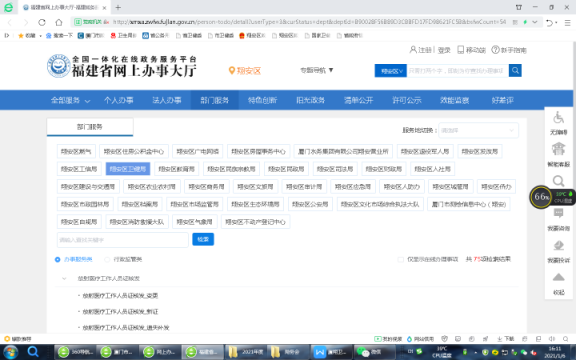Open the 好差评 nav tab
The image size is (576, 360).
point(503,100)
